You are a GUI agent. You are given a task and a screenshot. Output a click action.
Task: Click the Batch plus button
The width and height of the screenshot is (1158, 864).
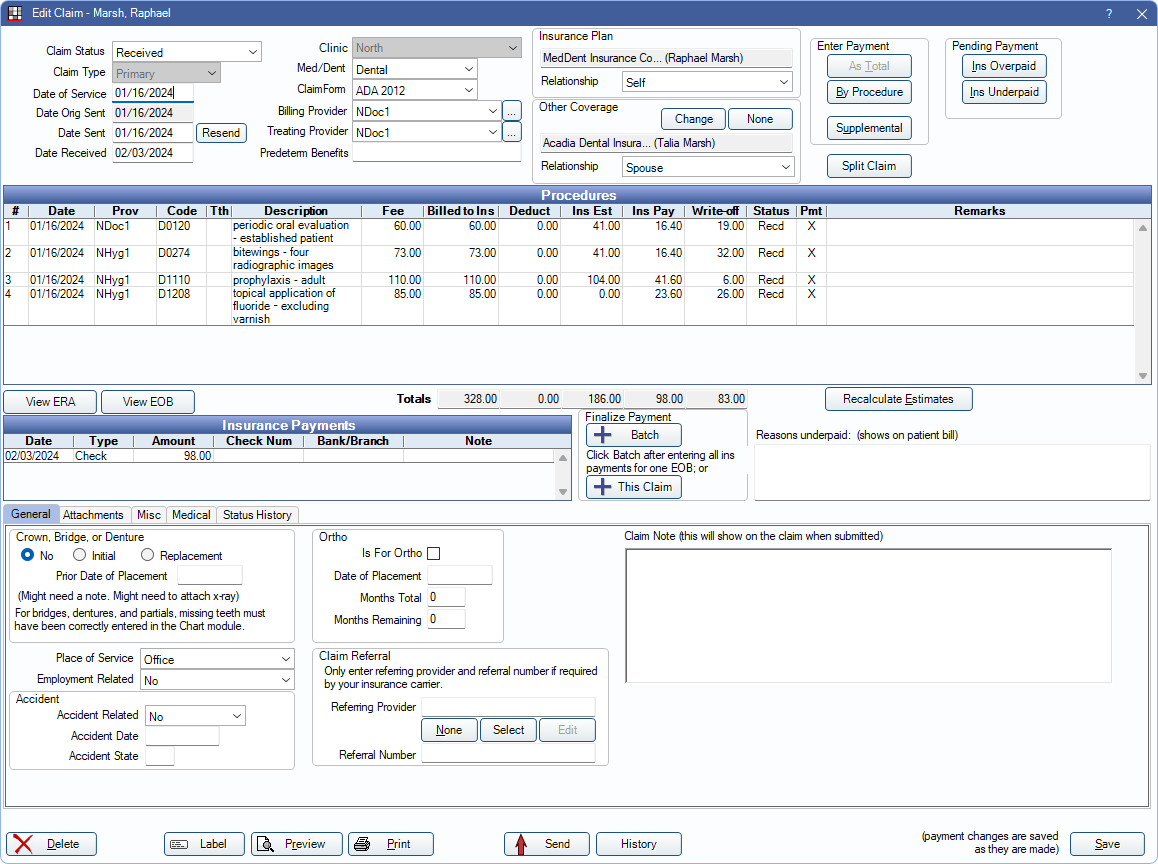pos(633,435)
